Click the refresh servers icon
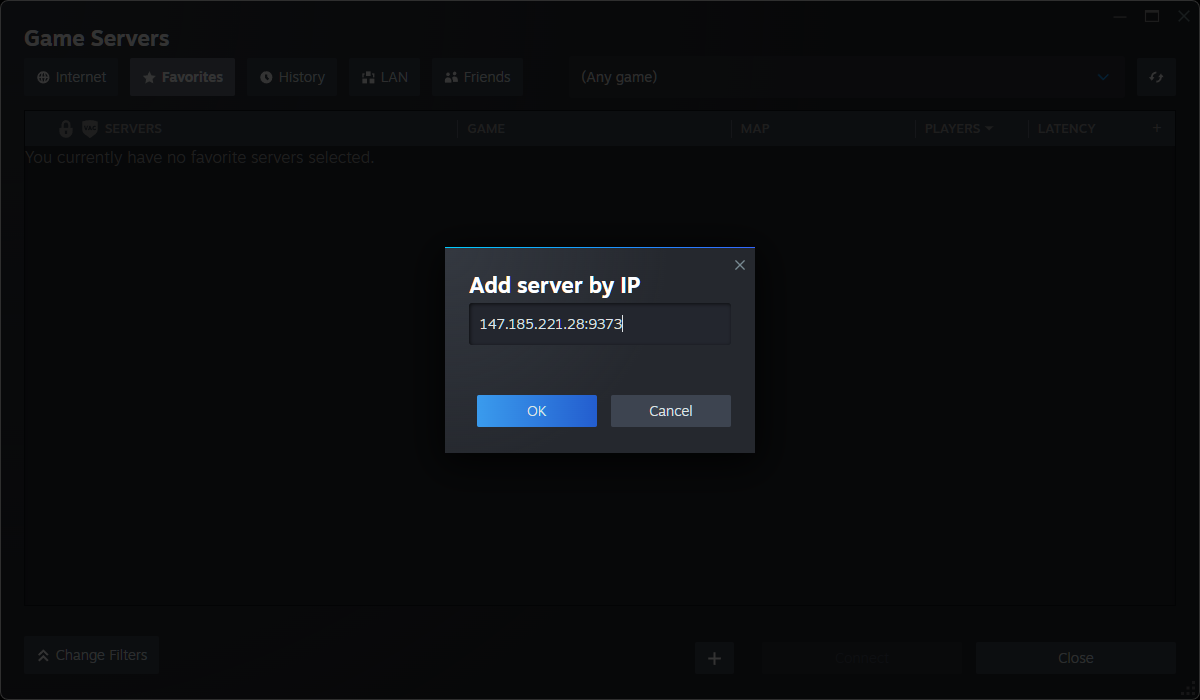This screenshot has height=700, width=1200. pos(1156,77)
